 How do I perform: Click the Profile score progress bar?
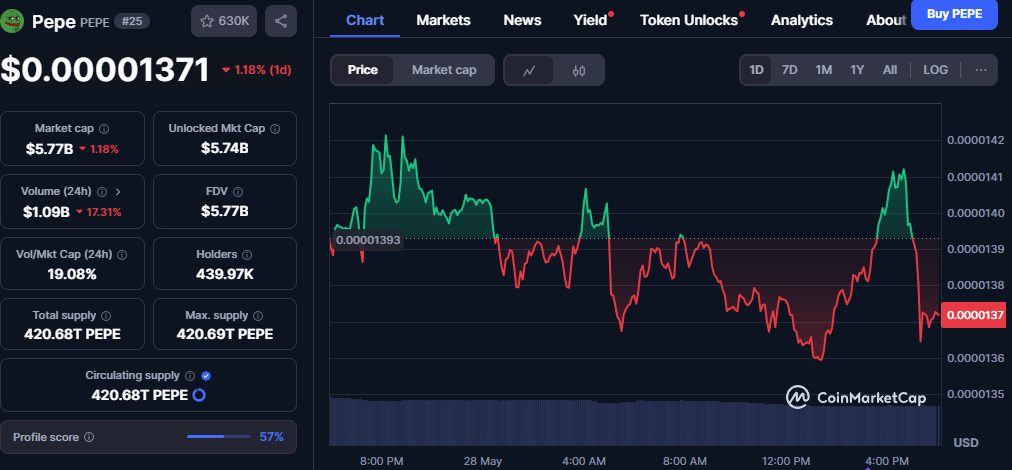[x=219, y=437]
